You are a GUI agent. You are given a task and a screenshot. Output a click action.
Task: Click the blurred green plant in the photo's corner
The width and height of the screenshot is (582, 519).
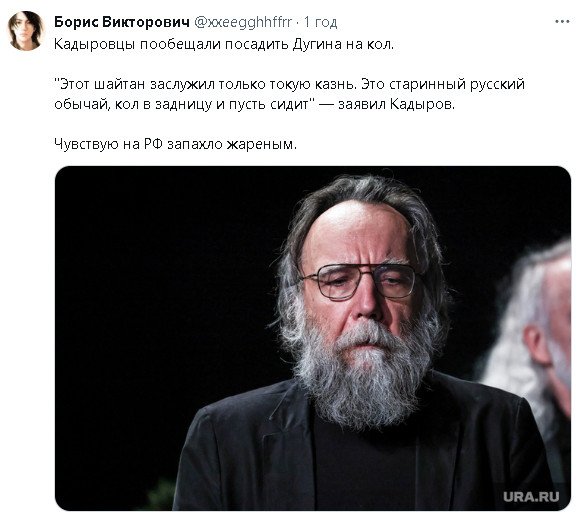pos(161,494)
